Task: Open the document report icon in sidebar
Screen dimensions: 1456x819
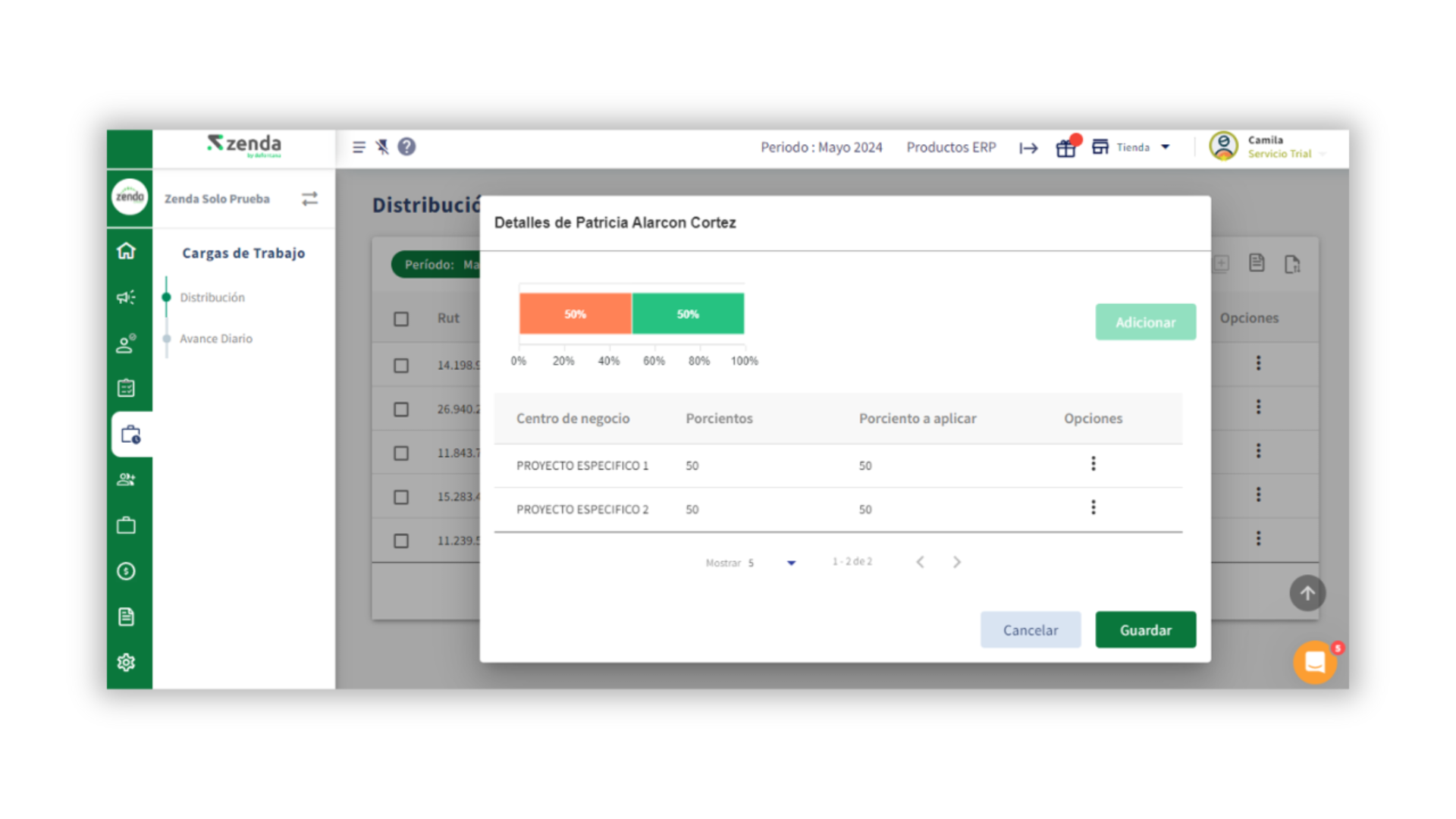Action: click(x=127, y=617)
